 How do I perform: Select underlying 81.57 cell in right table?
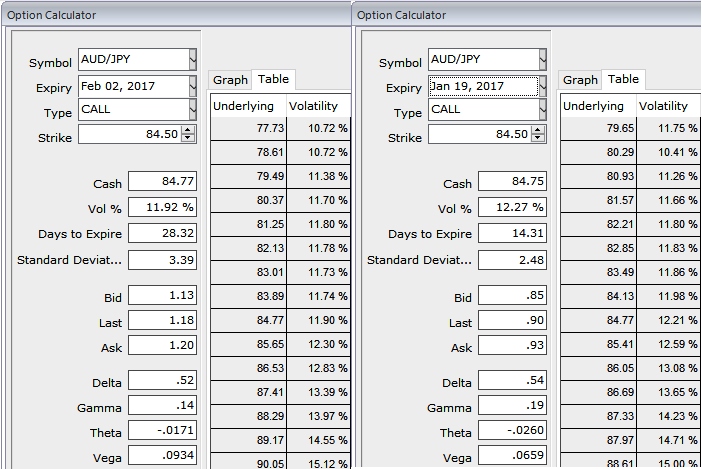point(598,200)
